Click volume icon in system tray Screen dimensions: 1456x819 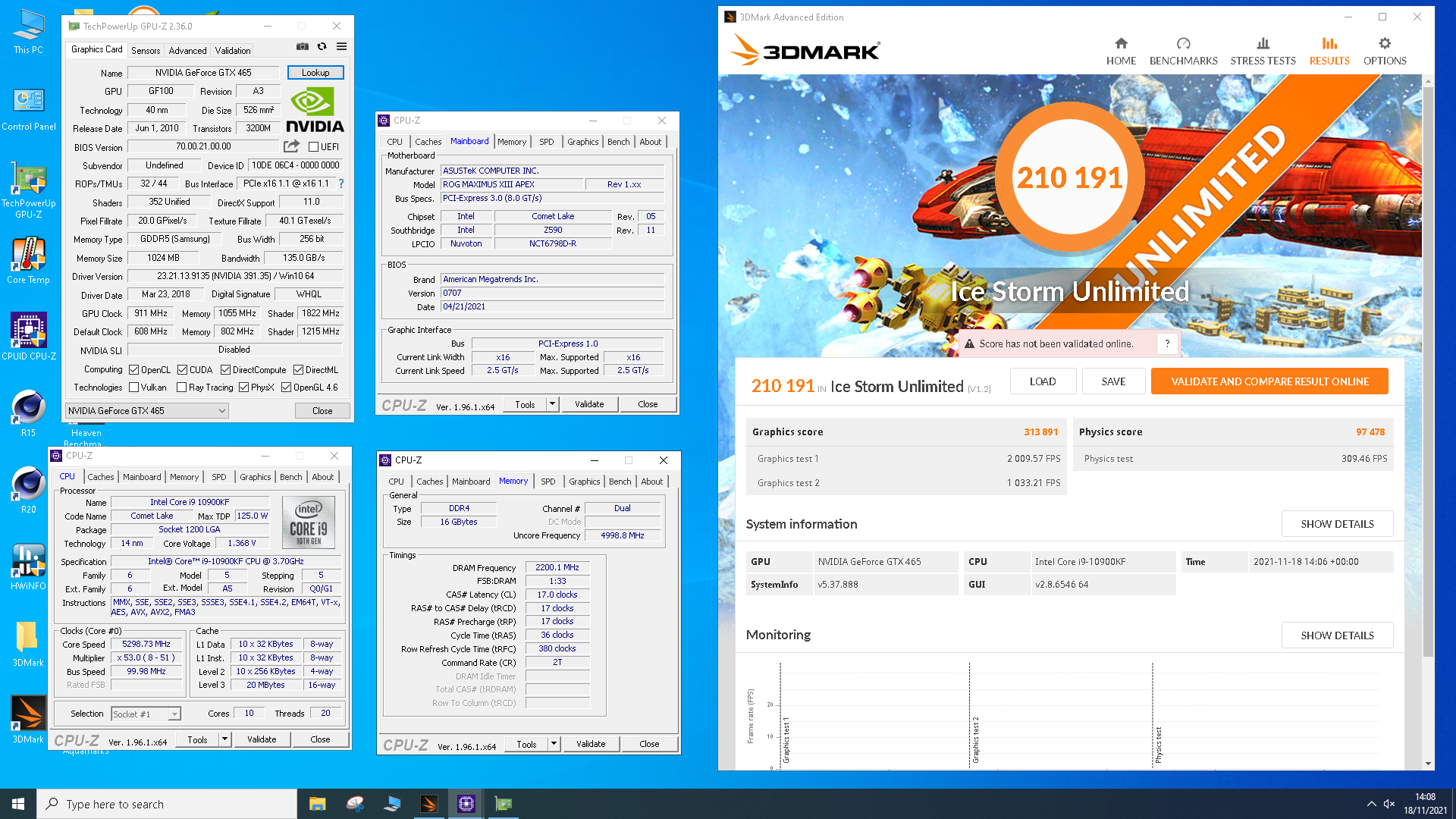pos(1389,804)
